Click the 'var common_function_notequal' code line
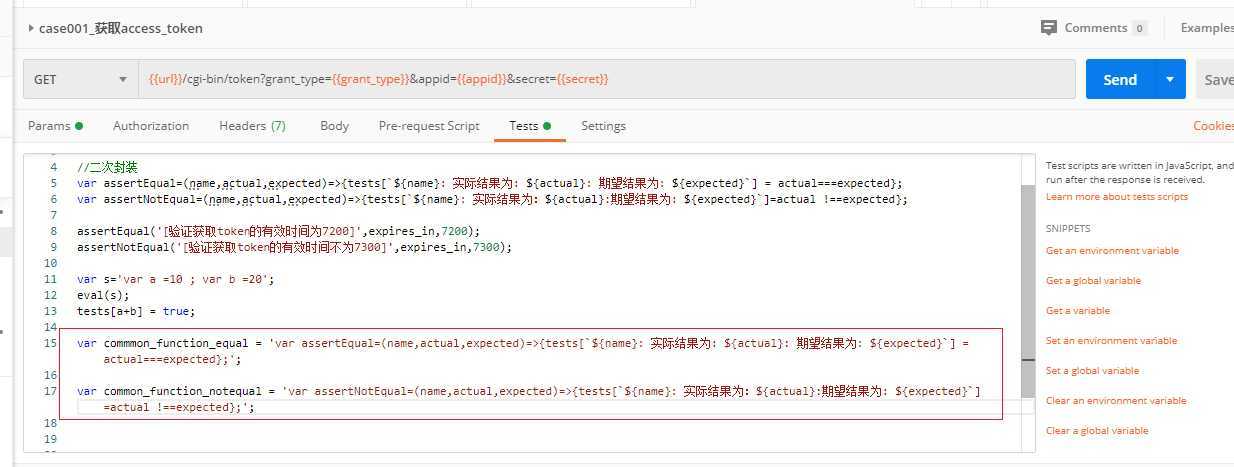 point(529,399)
